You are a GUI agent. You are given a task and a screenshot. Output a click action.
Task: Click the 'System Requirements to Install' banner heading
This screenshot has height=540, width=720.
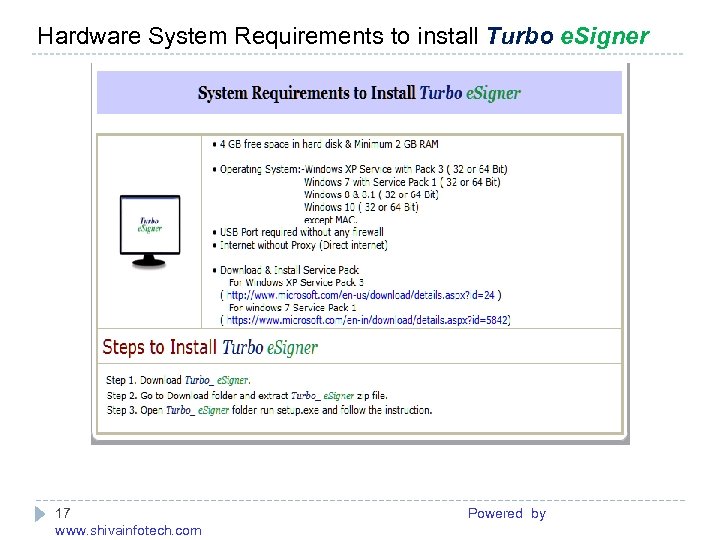coord(359,93)
